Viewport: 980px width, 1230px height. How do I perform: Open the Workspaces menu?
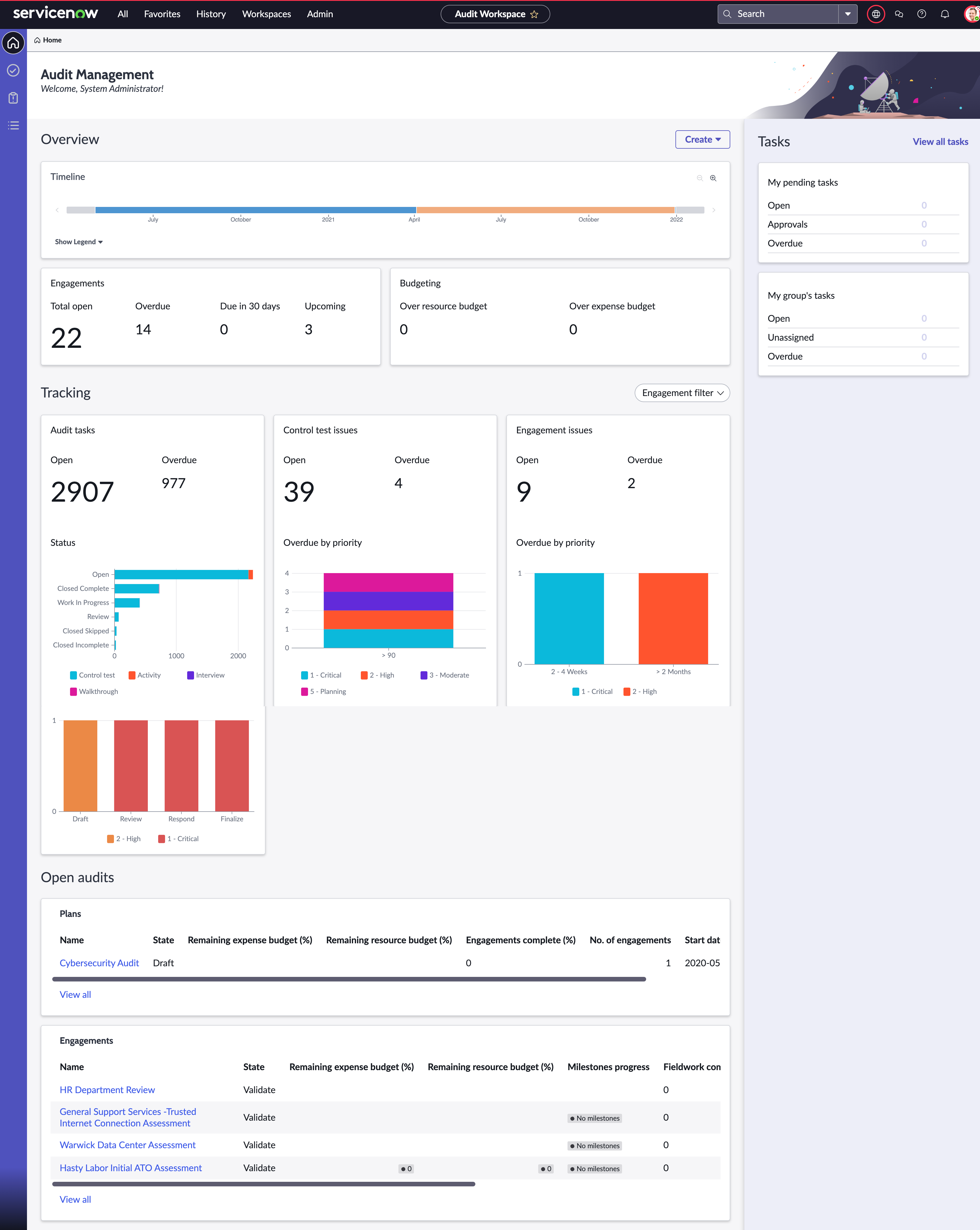click(x=267, y=14)
